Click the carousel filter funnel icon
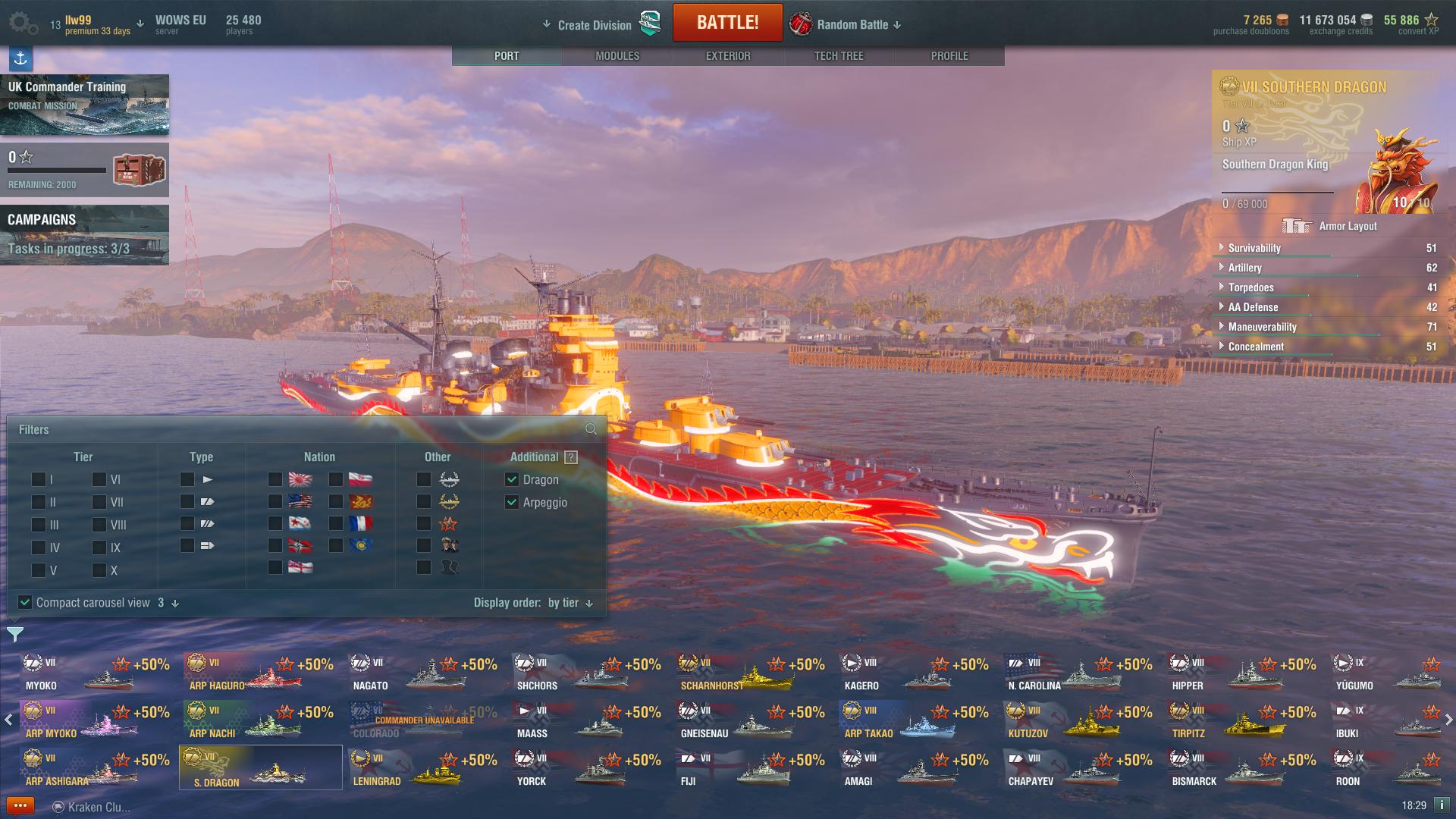The height and width of the screenshot is (819, 1456). (x=15, y=634)
